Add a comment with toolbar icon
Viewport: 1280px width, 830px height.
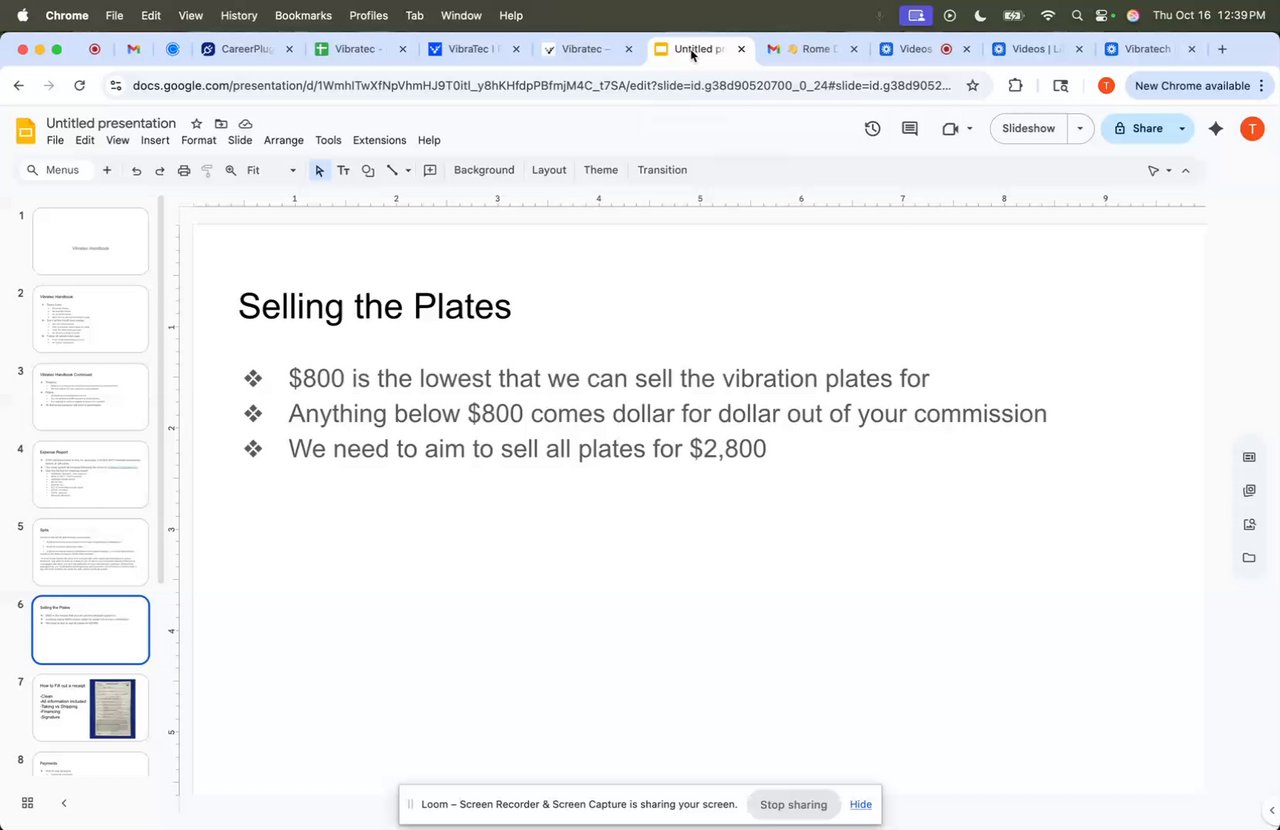(x=430, y=171)
